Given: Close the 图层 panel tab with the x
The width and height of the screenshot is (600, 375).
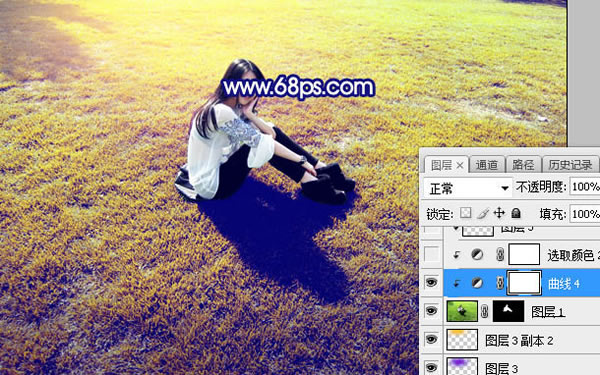Looking at the screenshot, I should click(460, 166).
